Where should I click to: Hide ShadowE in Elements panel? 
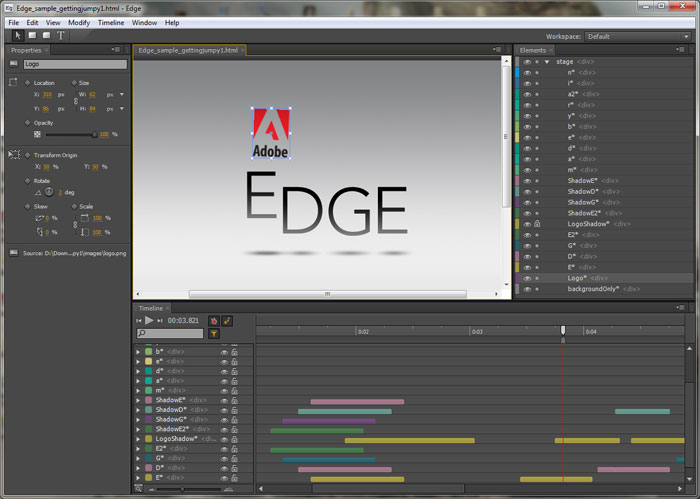[527, 181]
